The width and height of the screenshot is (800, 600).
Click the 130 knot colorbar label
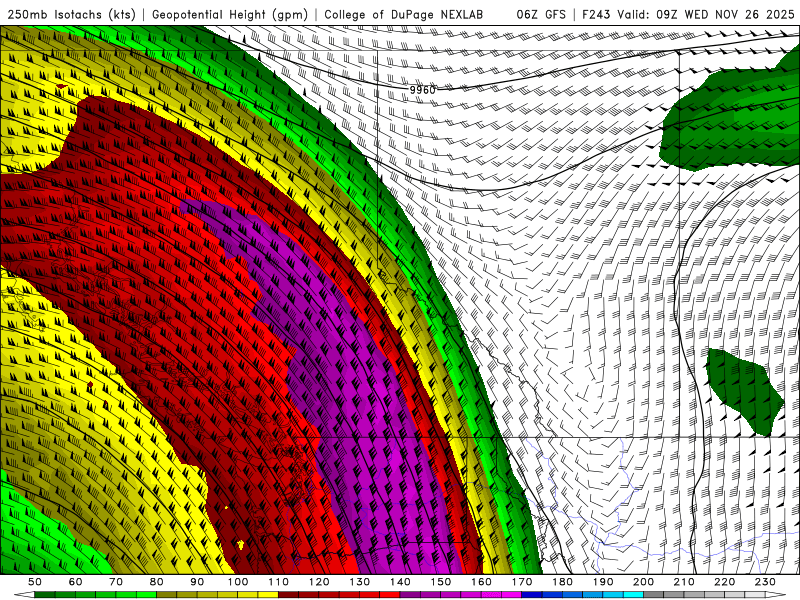click(x=360, y=582)
